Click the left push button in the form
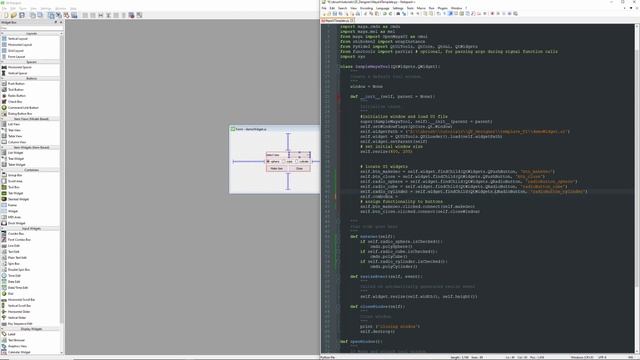The height and width of the screenshot is (360, 640). [277, 169]
